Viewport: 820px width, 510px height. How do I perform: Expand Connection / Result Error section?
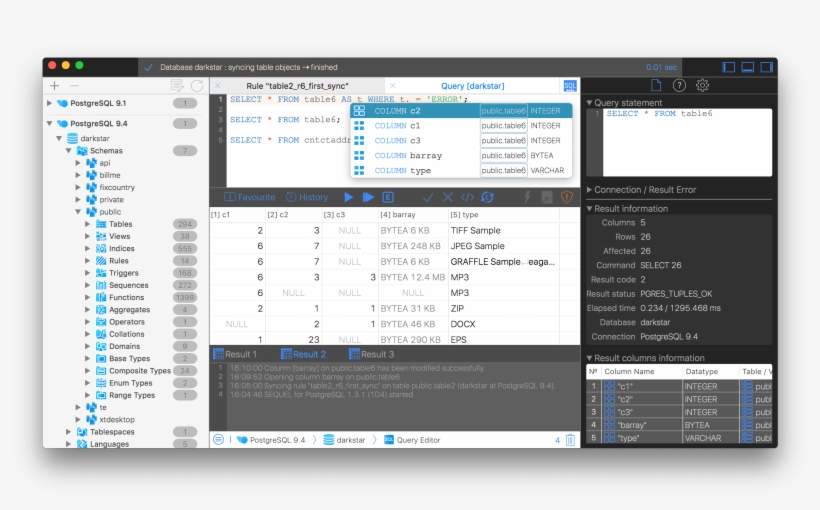click(590, 190)
